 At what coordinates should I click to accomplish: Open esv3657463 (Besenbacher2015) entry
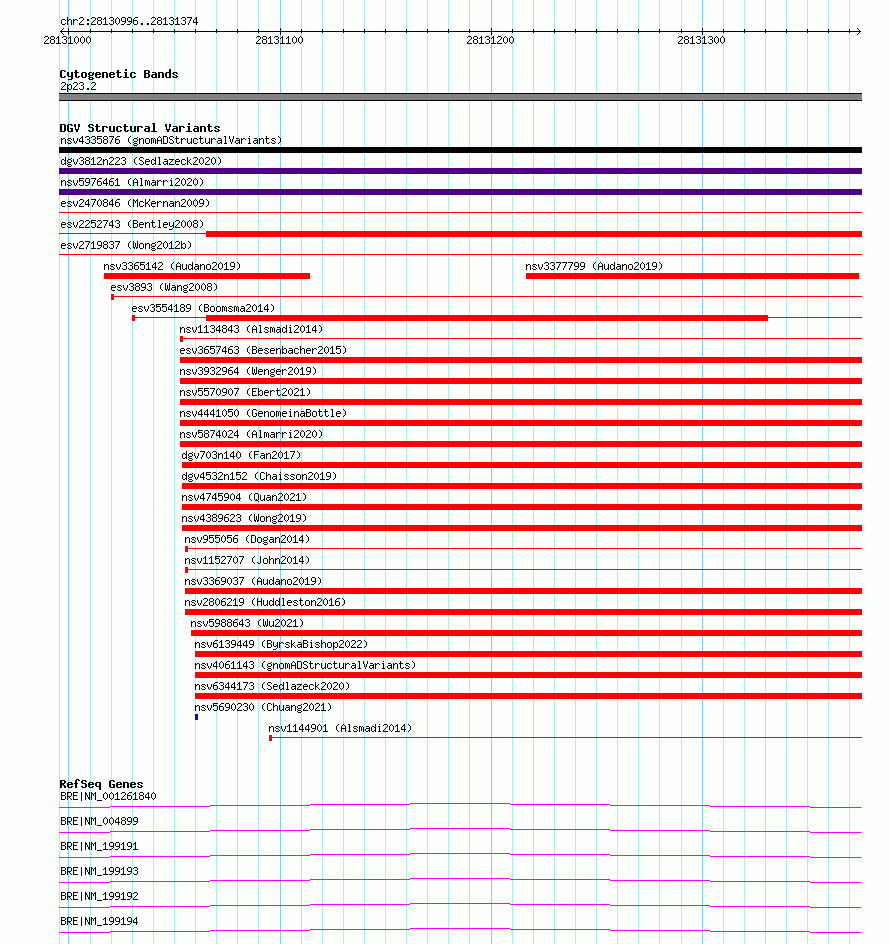pos(263,350)
